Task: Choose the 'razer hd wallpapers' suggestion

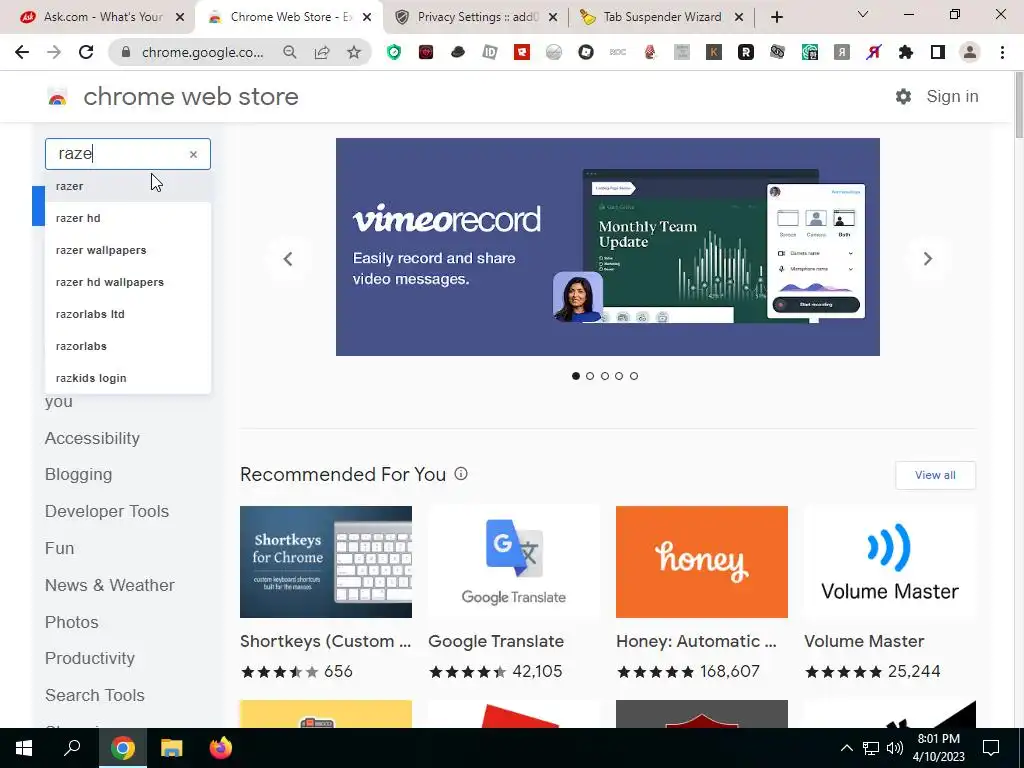Action: (x=128, y=282)
